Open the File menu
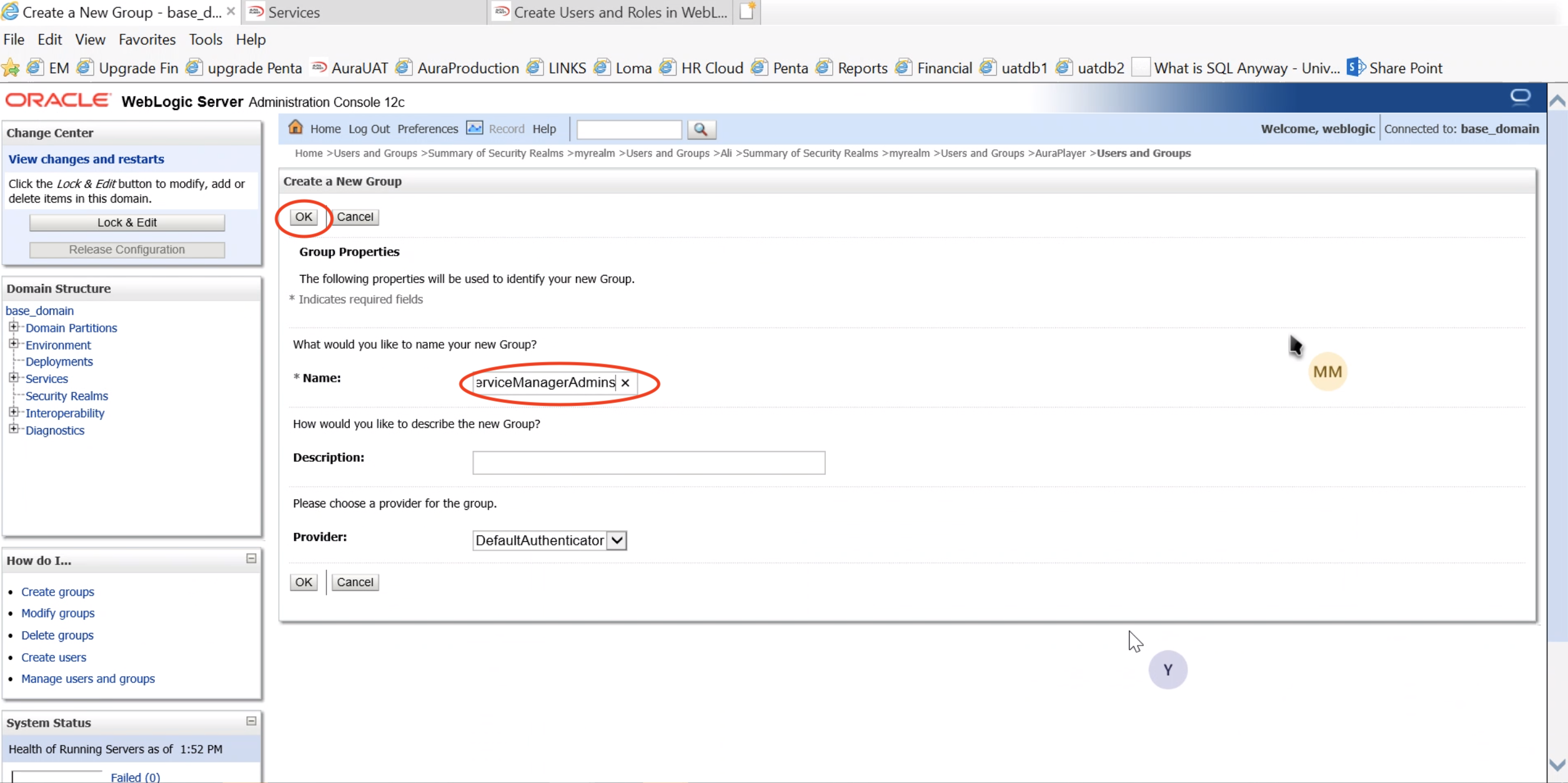Screen dimensions: 1568x783 pyautogui.click(x=14, y=39)
